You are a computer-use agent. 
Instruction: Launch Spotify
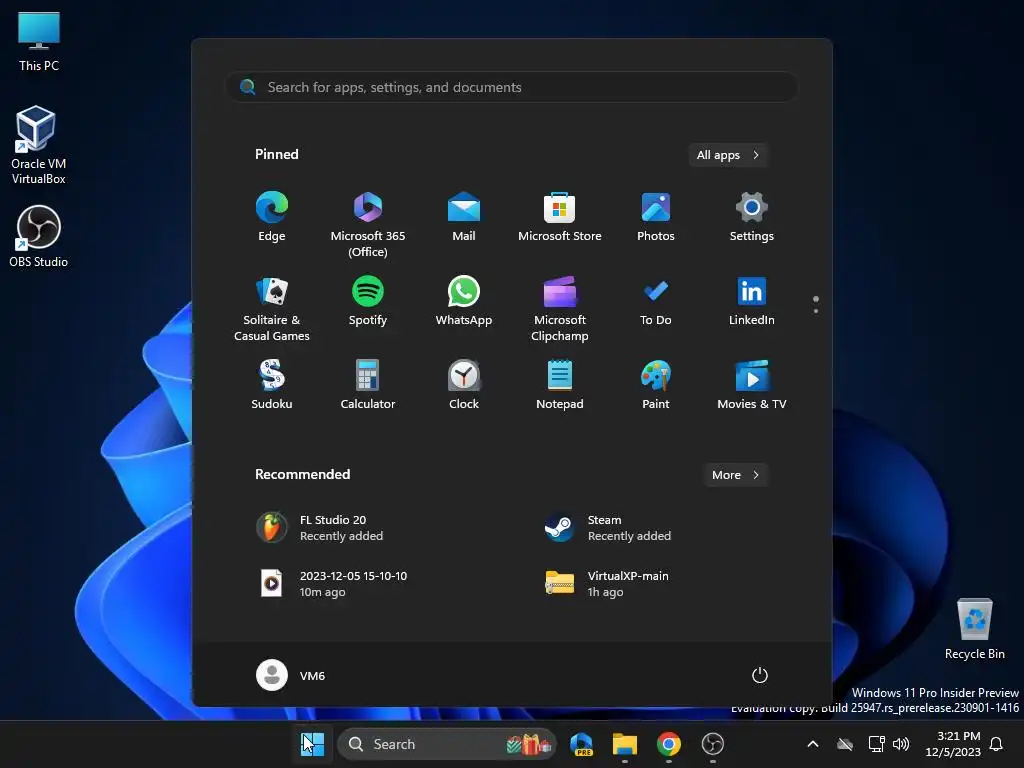(368, 301)
